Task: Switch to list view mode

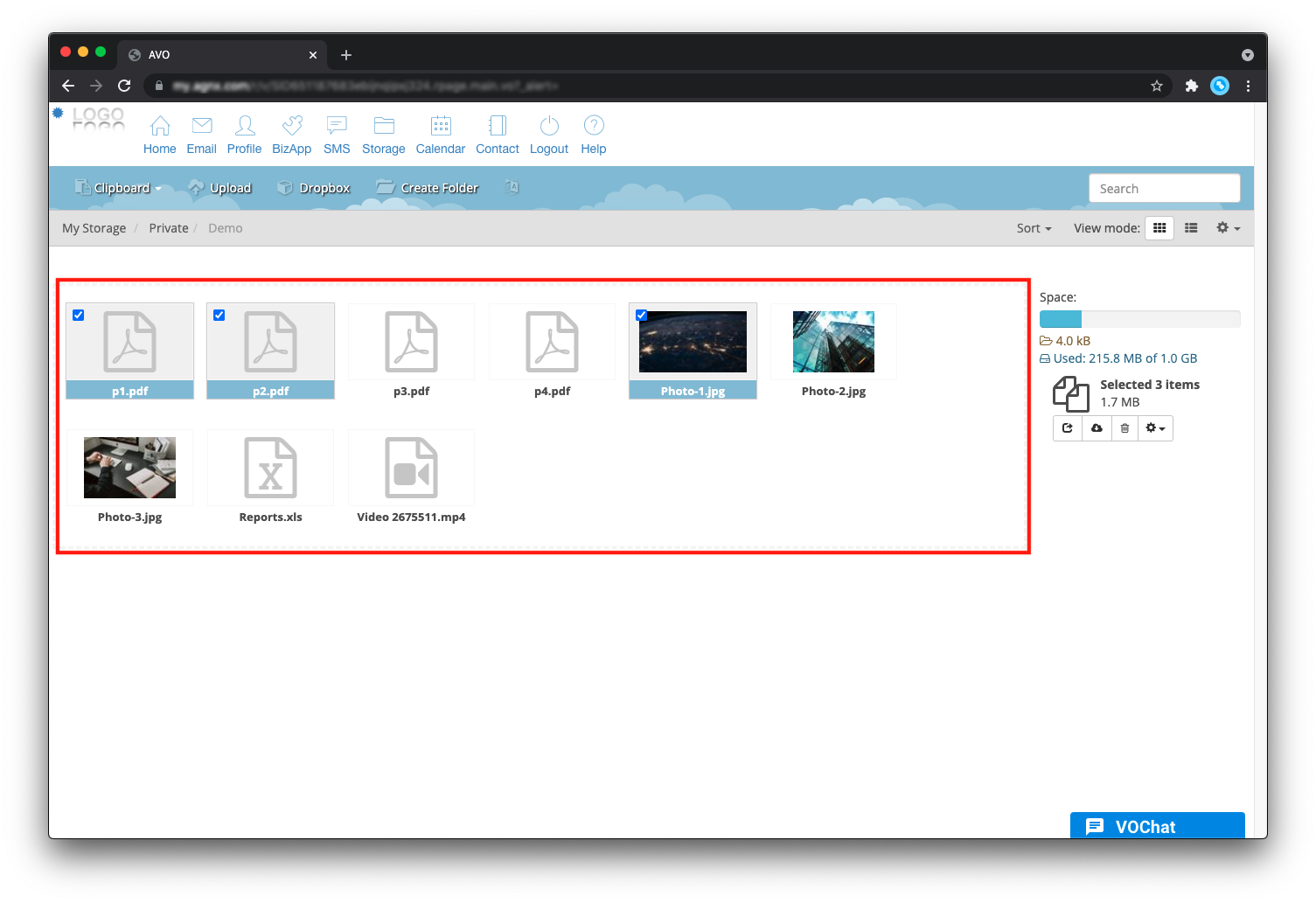Action: [x=1191, y=228]
